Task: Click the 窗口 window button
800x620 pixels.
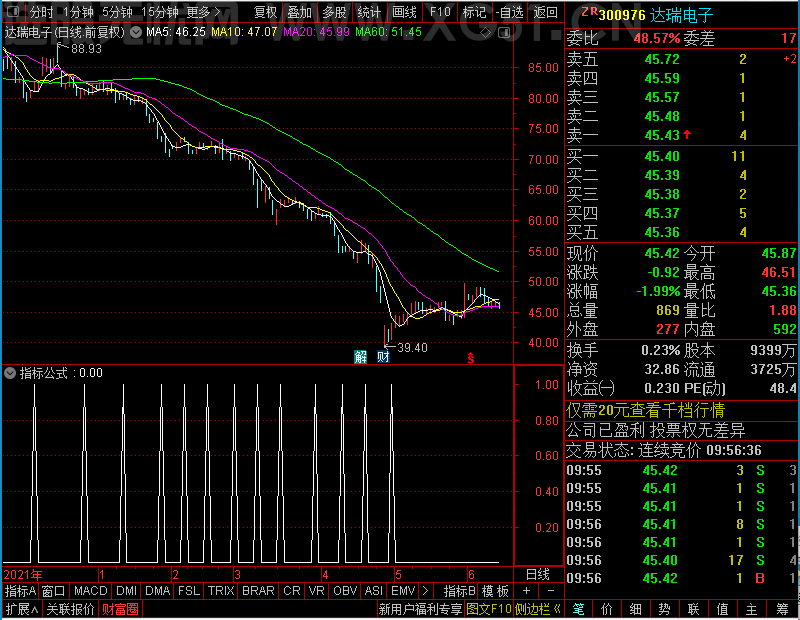Action: point(54,591)
